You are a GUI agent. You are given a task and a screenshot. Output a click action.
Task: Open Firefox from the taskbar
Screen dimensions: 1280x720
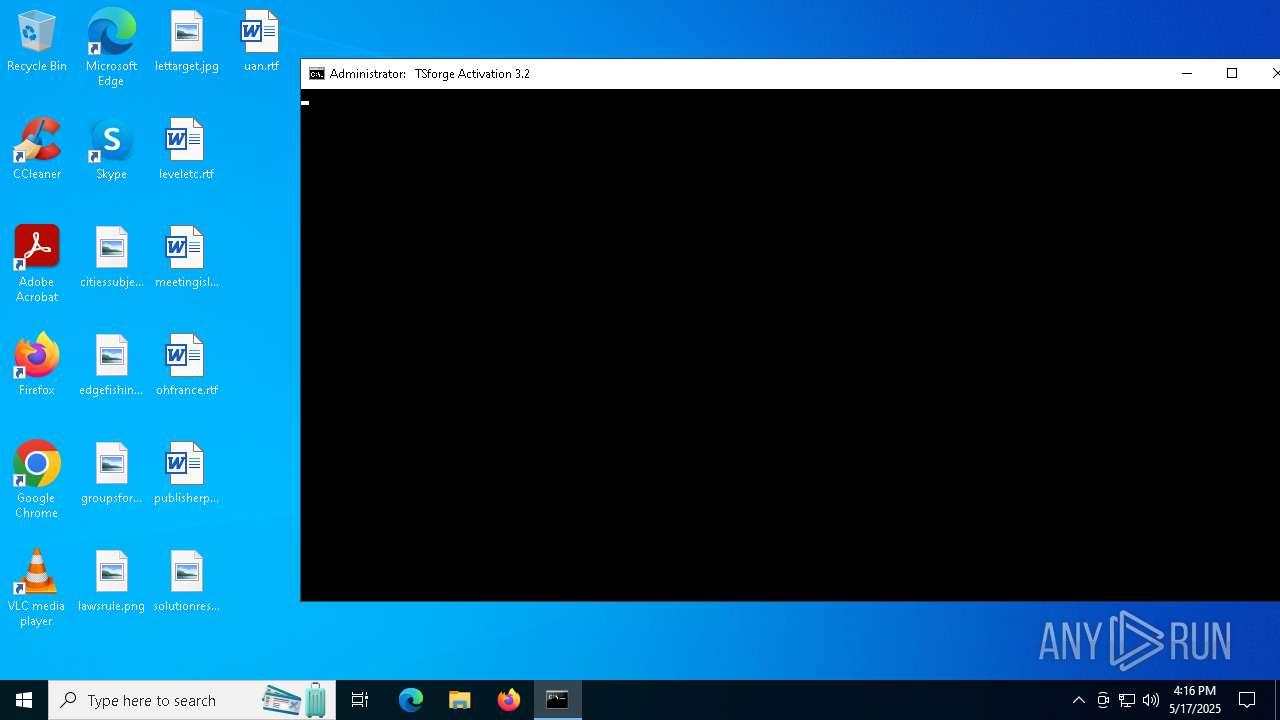coord(509,700)
